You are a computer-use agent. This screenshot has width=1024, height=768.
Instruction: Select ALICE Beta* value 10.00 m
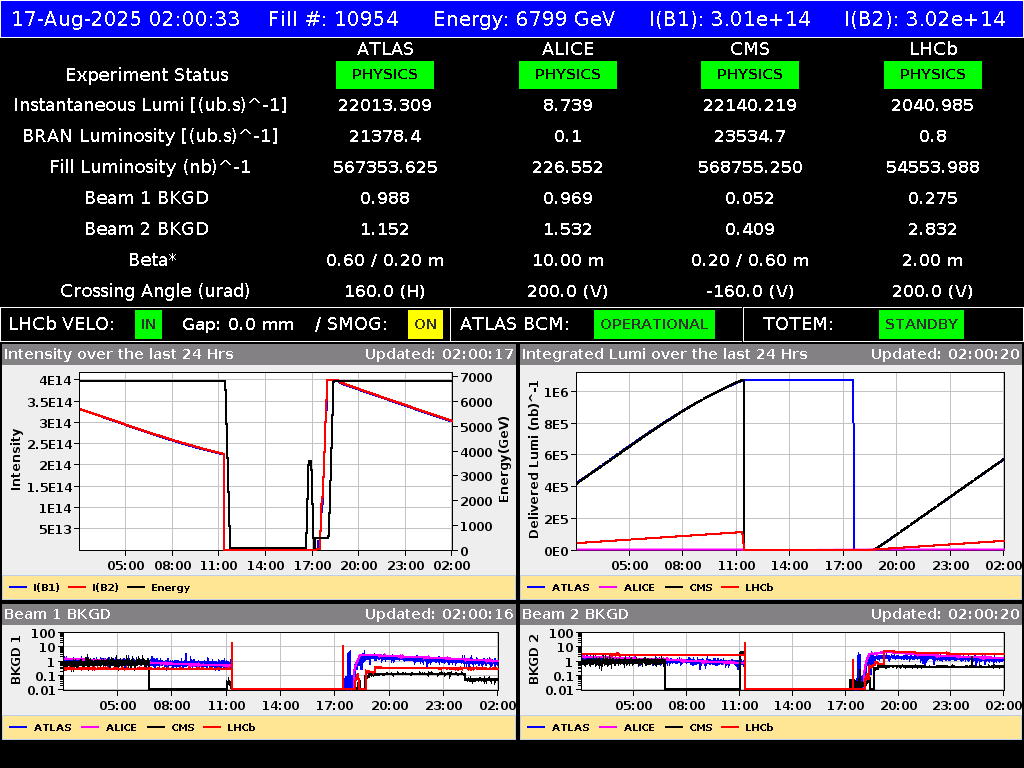[568, 260]
